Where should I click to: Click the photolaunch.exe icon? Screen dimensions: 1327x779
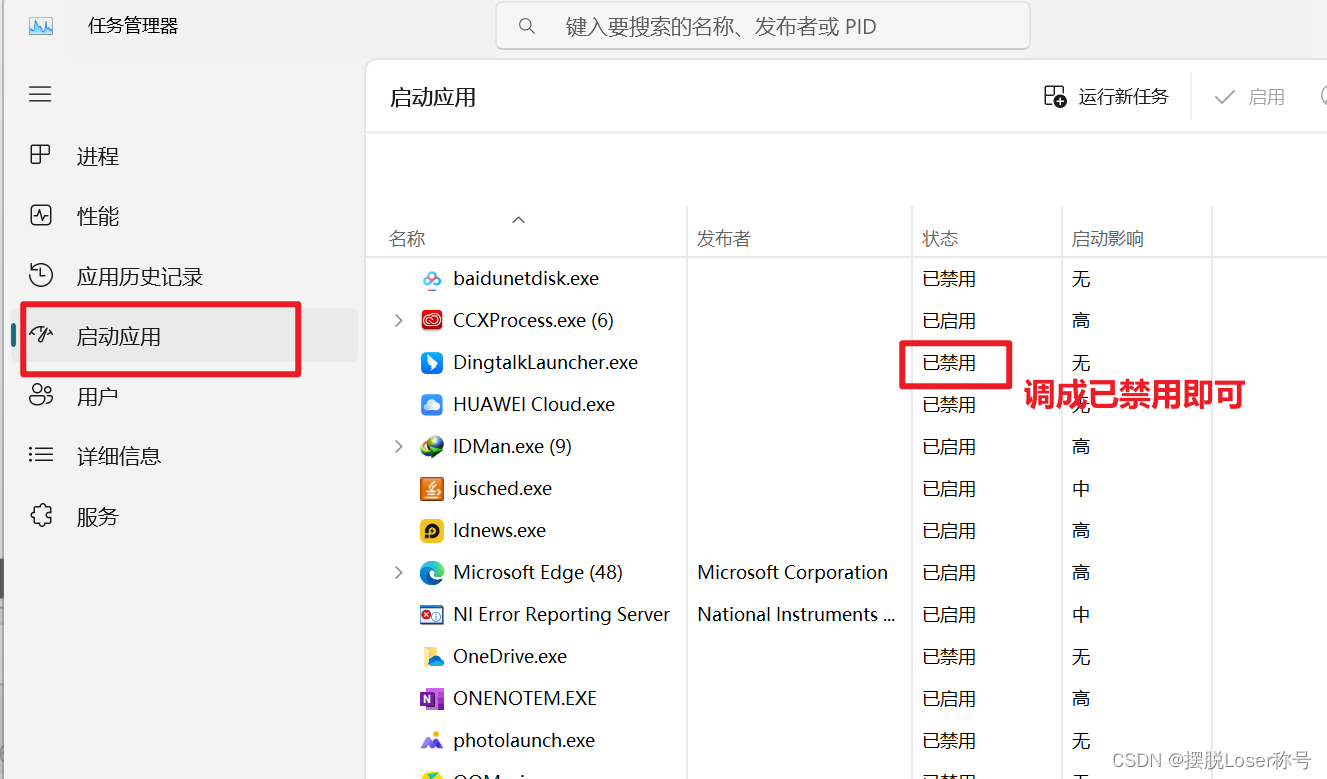pyautogui.click(x=432, y=741)
